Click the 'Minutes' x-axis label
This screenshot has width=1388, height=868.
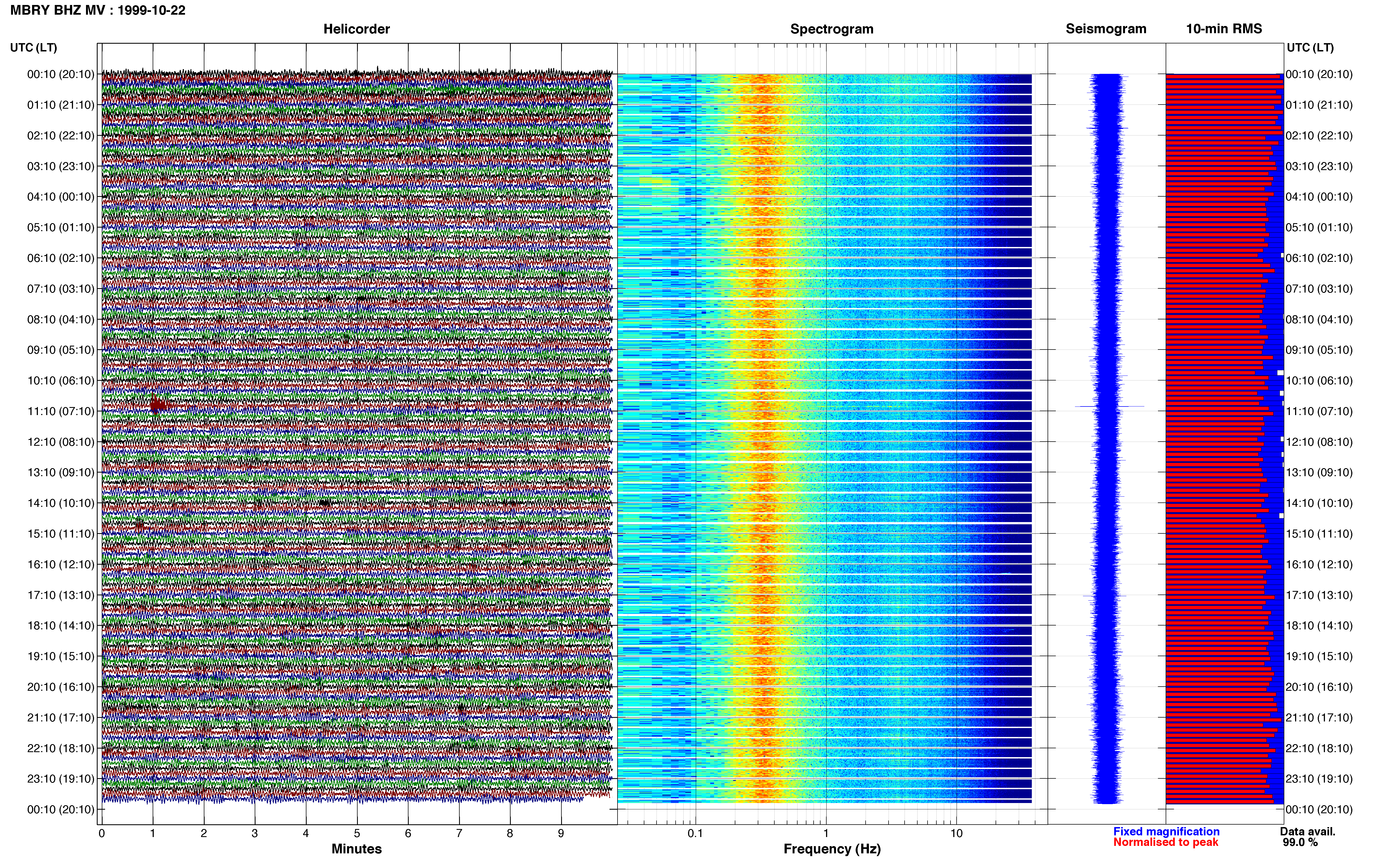coord(356,848)
